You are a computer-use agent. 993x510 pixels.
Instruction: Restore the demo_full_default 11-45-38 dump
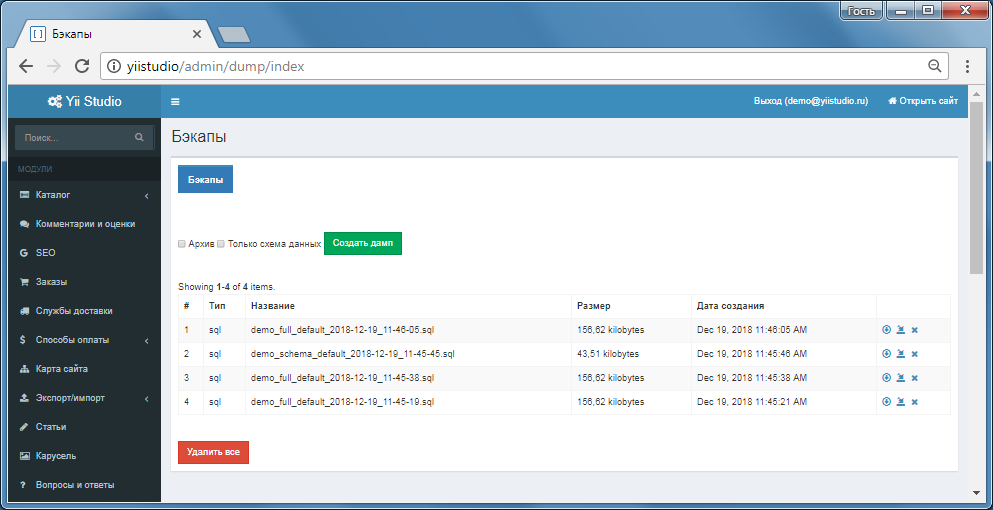point(901,378)
